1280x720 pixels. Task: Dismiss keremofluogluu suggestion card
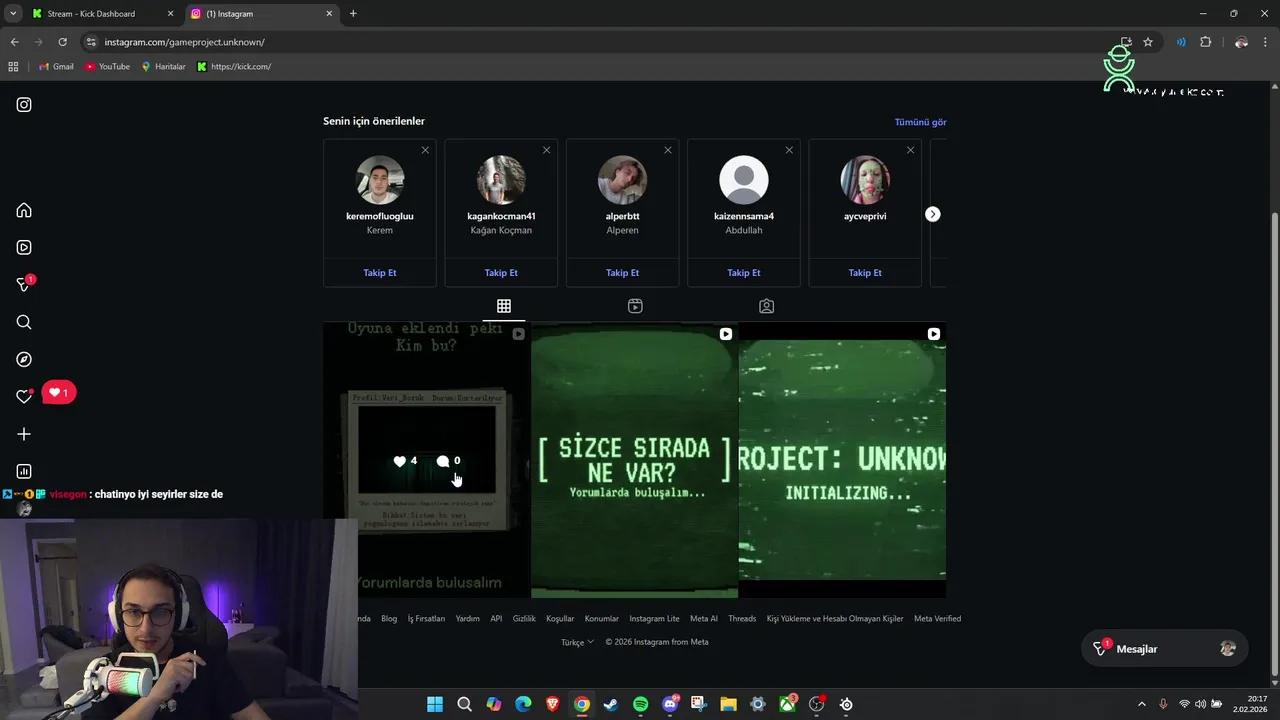(425, 150)
